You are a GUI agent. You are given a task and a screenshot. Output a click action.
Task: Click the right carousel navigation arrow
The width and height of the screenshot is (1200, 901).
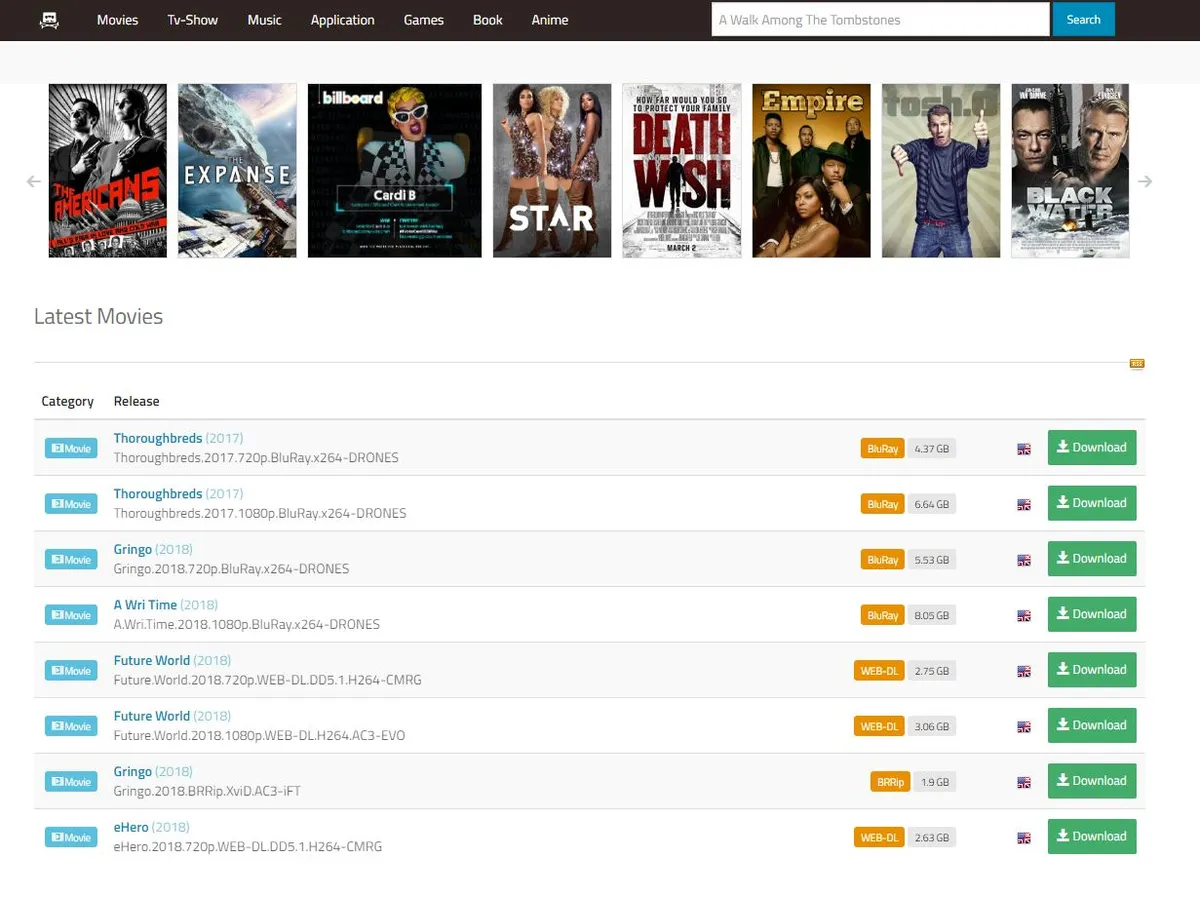[x=1147, y=181]
